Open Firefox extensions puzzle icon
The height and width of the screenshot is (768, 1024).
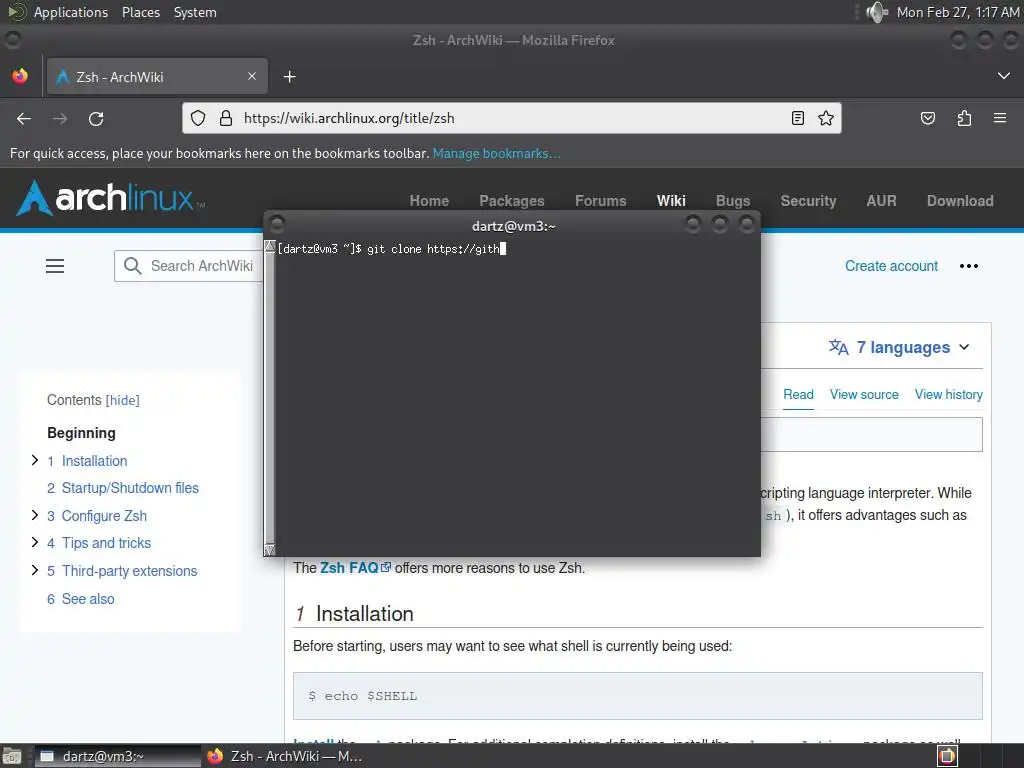pyautogui.click(x=964, y=118)
